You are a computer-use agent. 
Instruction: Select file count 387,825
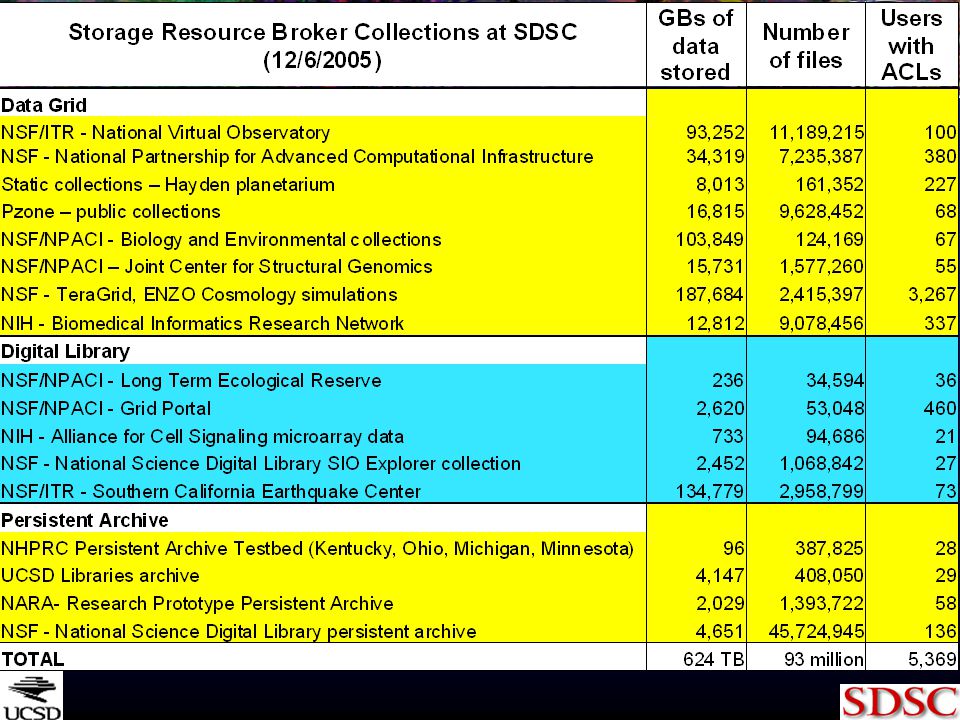pyautogui.click(x=830, y=548)
